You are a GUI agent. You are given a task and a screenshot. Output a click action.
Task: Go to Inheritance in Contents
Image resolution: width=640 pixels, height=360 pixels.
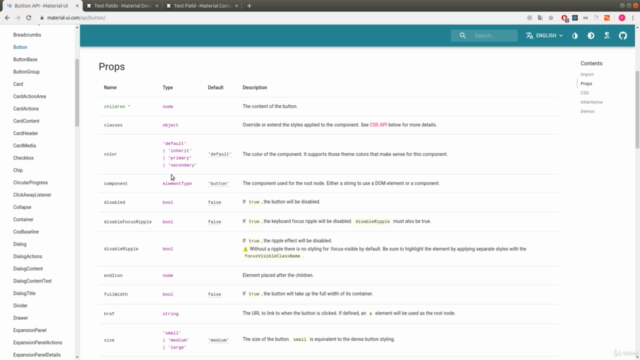[591, 102]
